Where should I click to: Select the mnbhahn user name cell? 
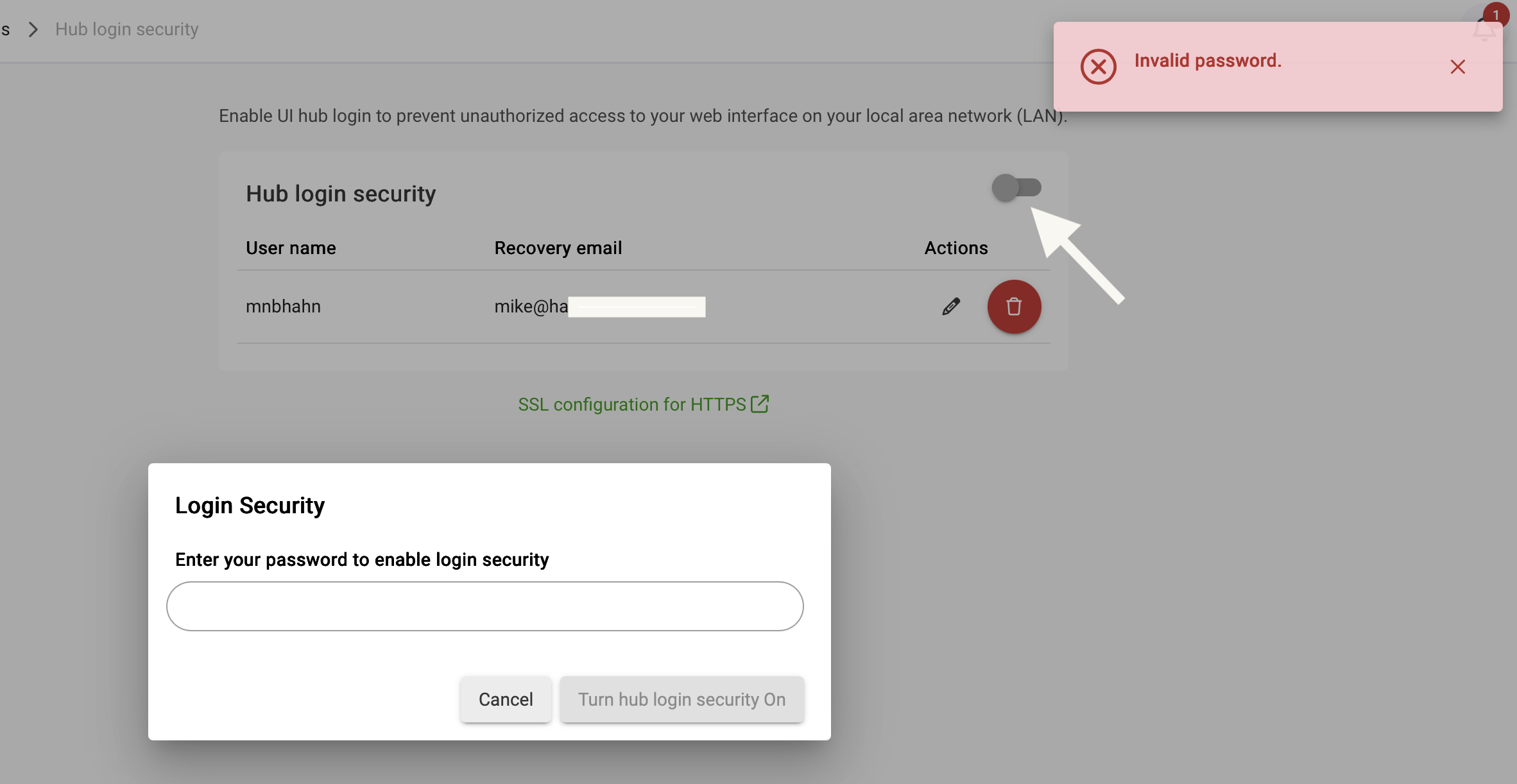[283, 307]
